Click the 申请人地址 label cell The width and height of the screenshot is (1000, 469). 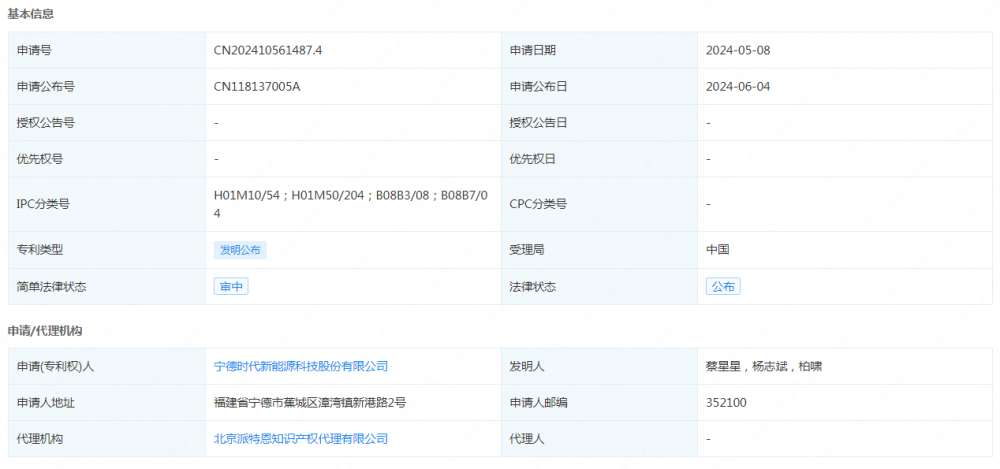click(x=107, y=403)
